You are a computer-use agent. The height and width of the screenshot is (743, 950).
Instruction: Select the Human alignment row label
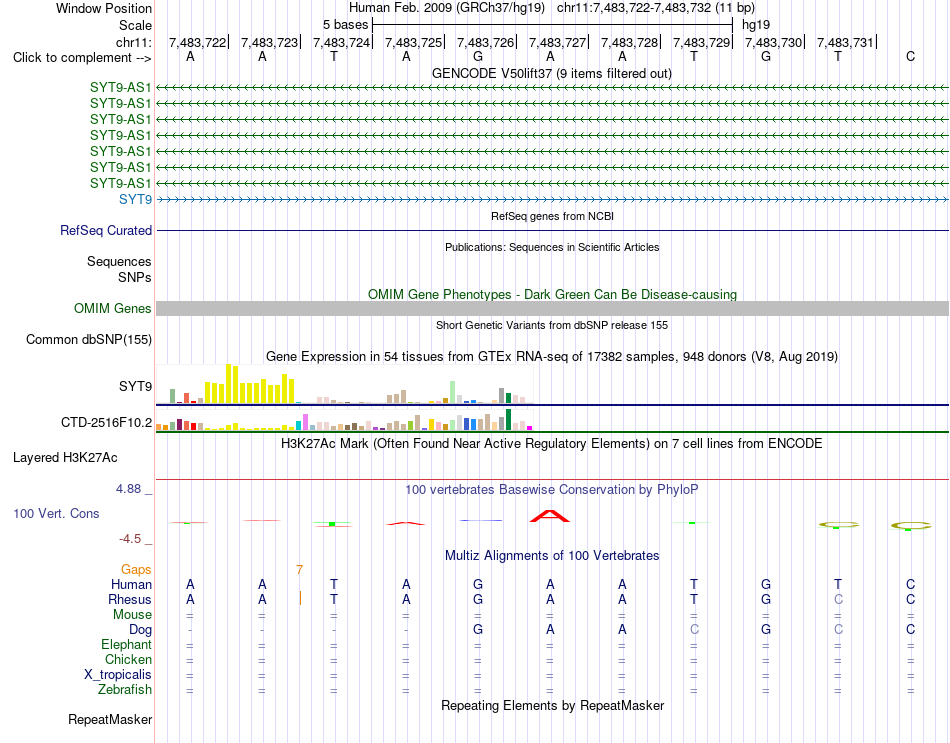pos(131,584)
